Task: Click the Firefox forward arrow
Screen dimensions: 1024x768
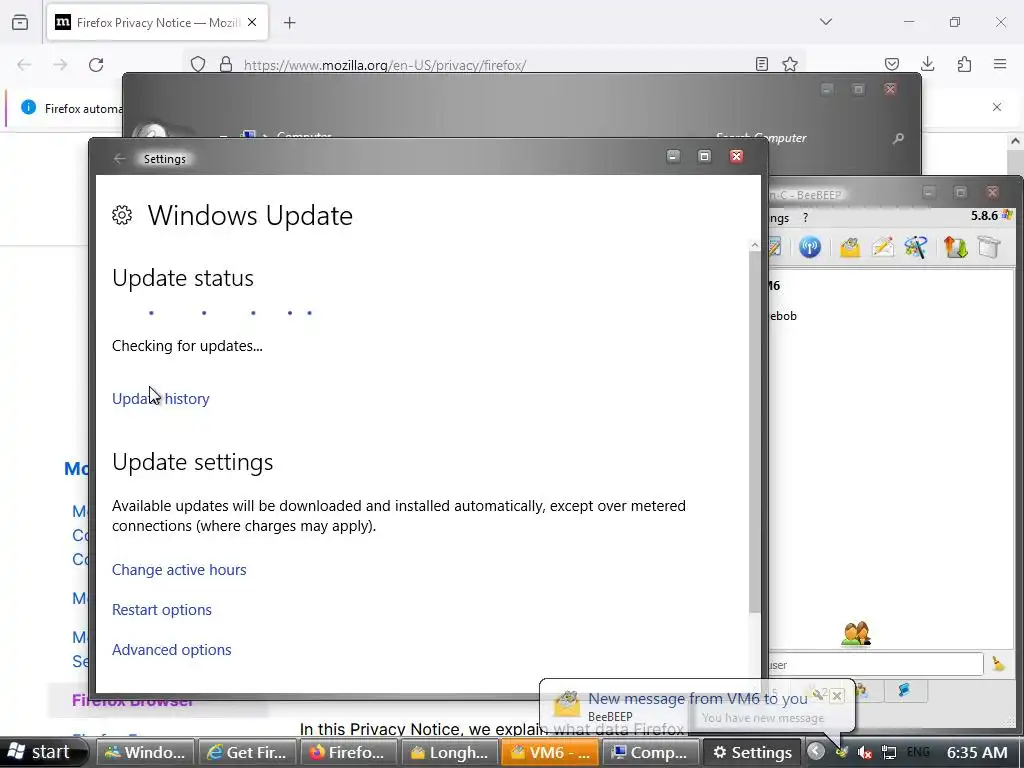Action: click(60, 65)
